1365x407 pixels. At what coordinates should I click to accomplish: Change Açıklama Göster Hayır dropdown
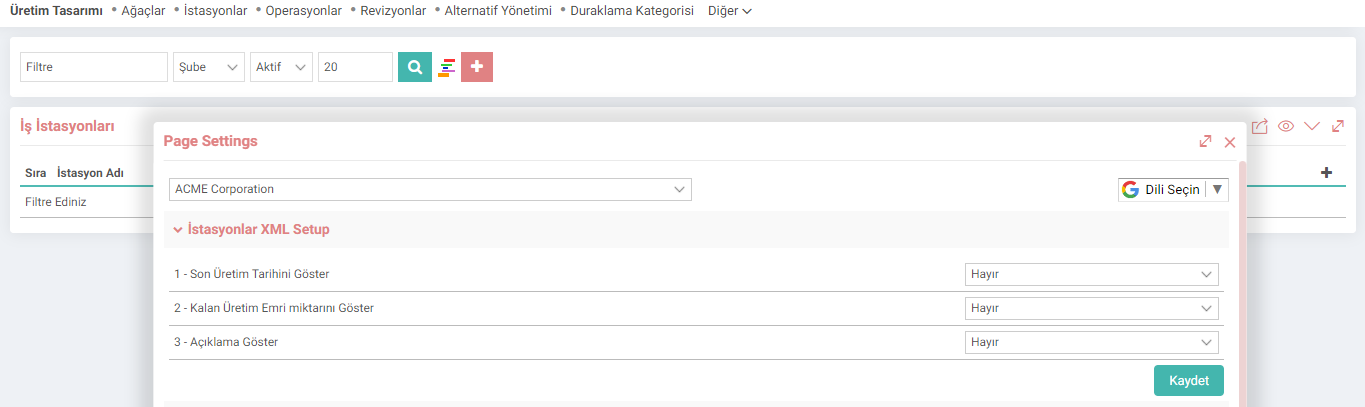[x=1092, y=342]
